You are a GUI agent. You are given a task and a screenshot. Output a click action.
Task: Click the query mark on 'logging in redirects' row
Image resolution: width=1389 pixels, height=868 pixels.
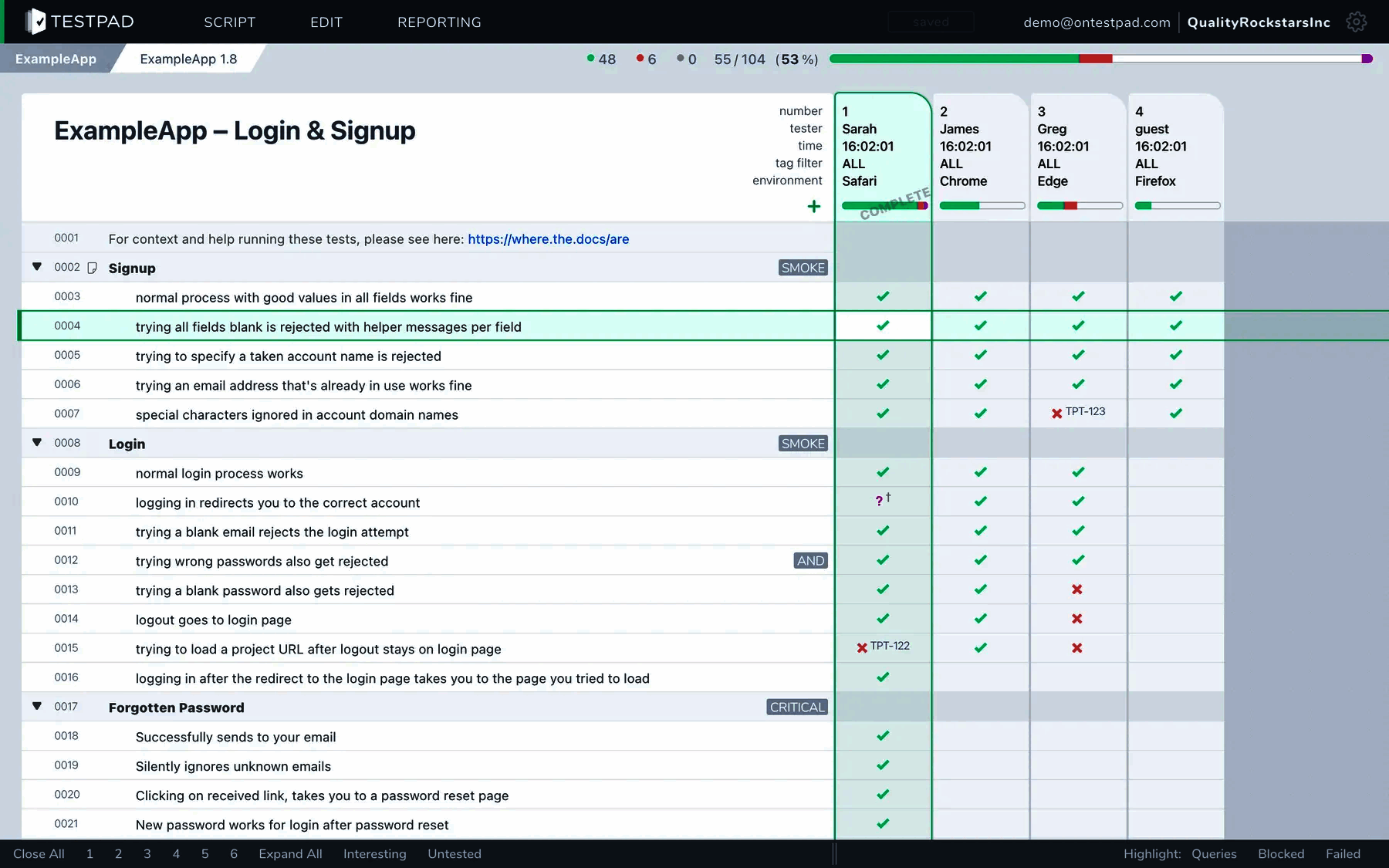pos(879,501)
